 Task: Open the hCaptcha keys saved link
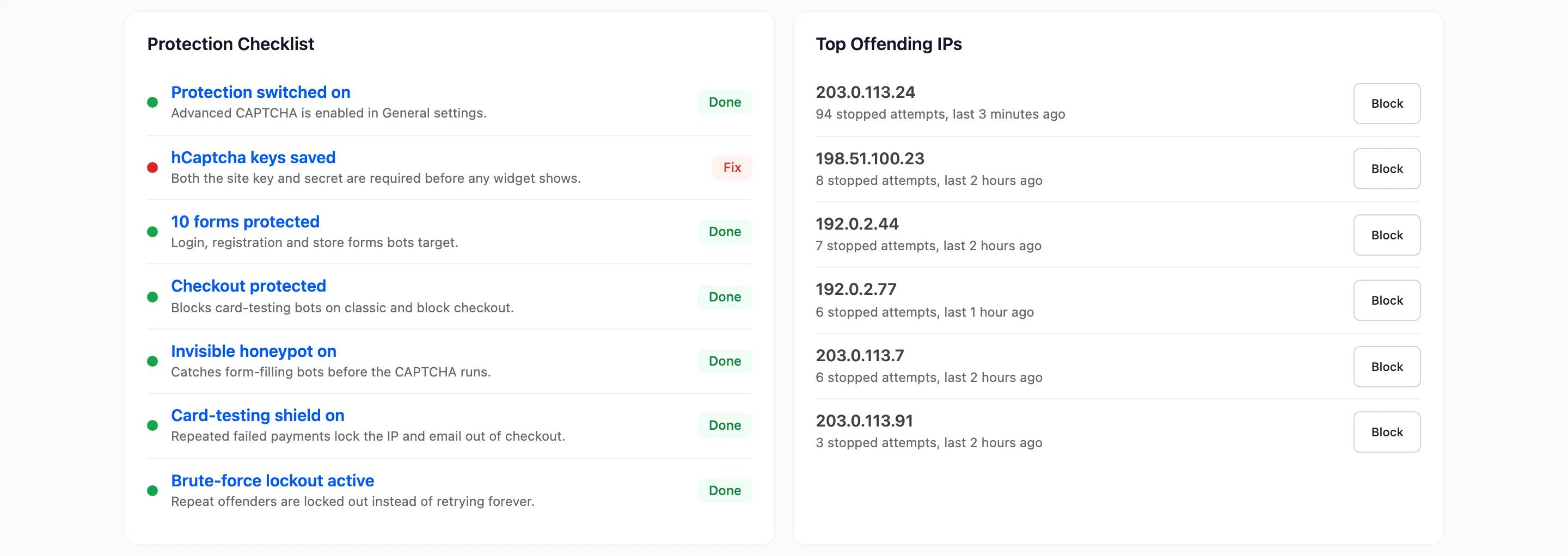pos(253,157)
